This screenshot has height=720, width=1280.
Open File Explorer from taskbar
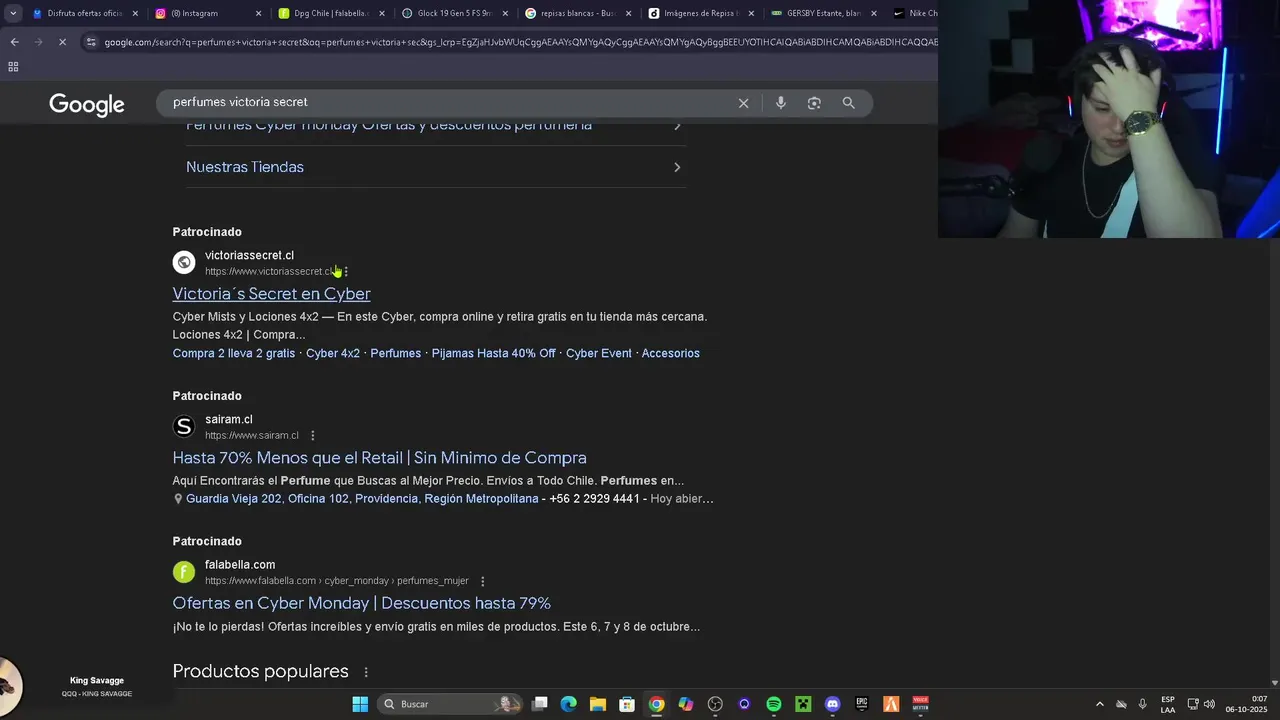(x=597, y=704)
